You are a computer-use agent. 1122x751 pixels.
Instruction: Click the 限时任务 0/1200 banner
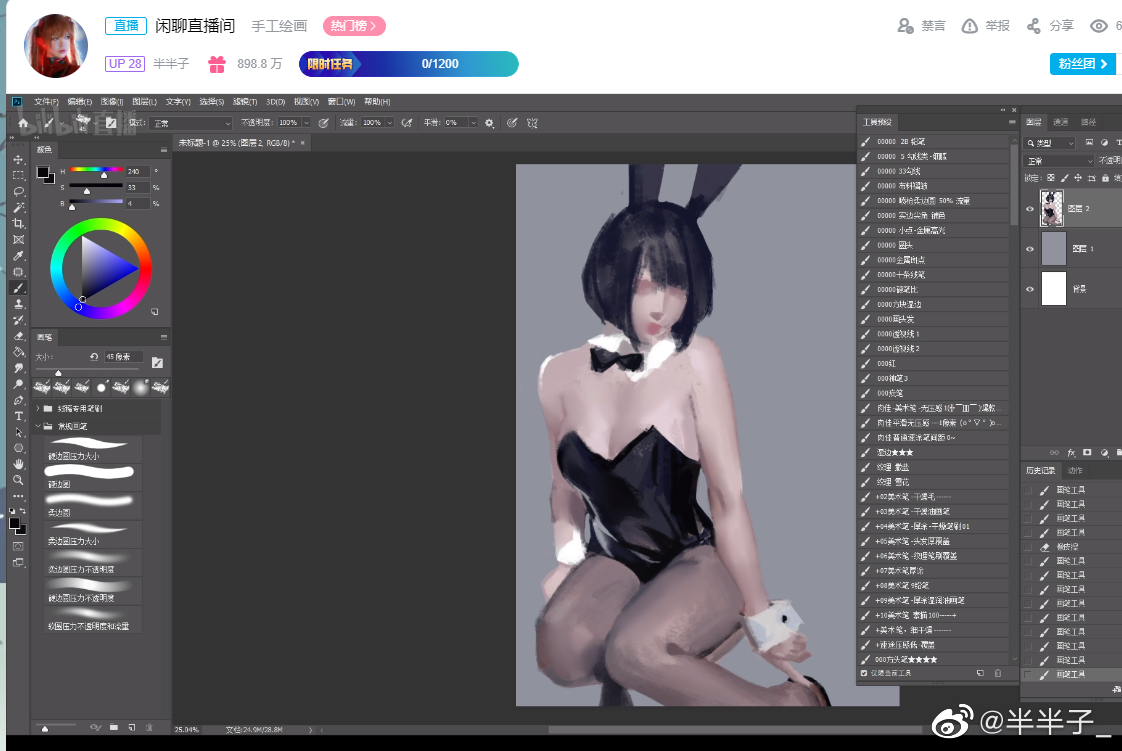409,64
